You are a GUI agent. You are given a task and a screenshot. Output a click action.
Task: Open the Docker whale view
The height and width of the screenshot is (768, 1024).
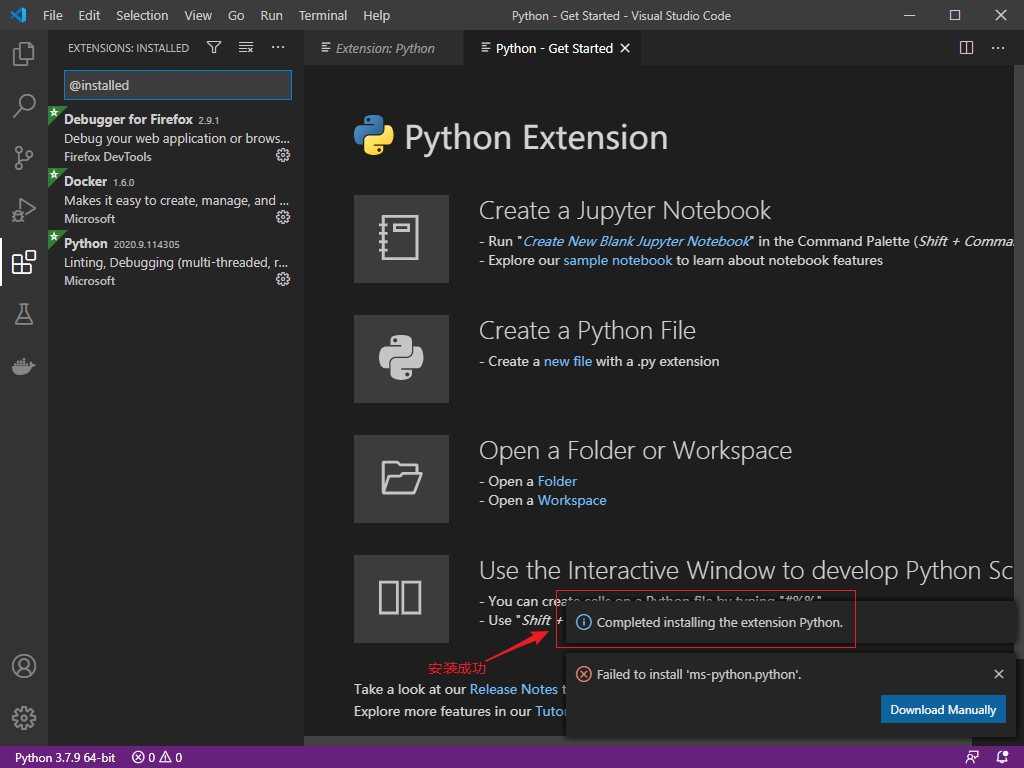[x=24, y=366]
